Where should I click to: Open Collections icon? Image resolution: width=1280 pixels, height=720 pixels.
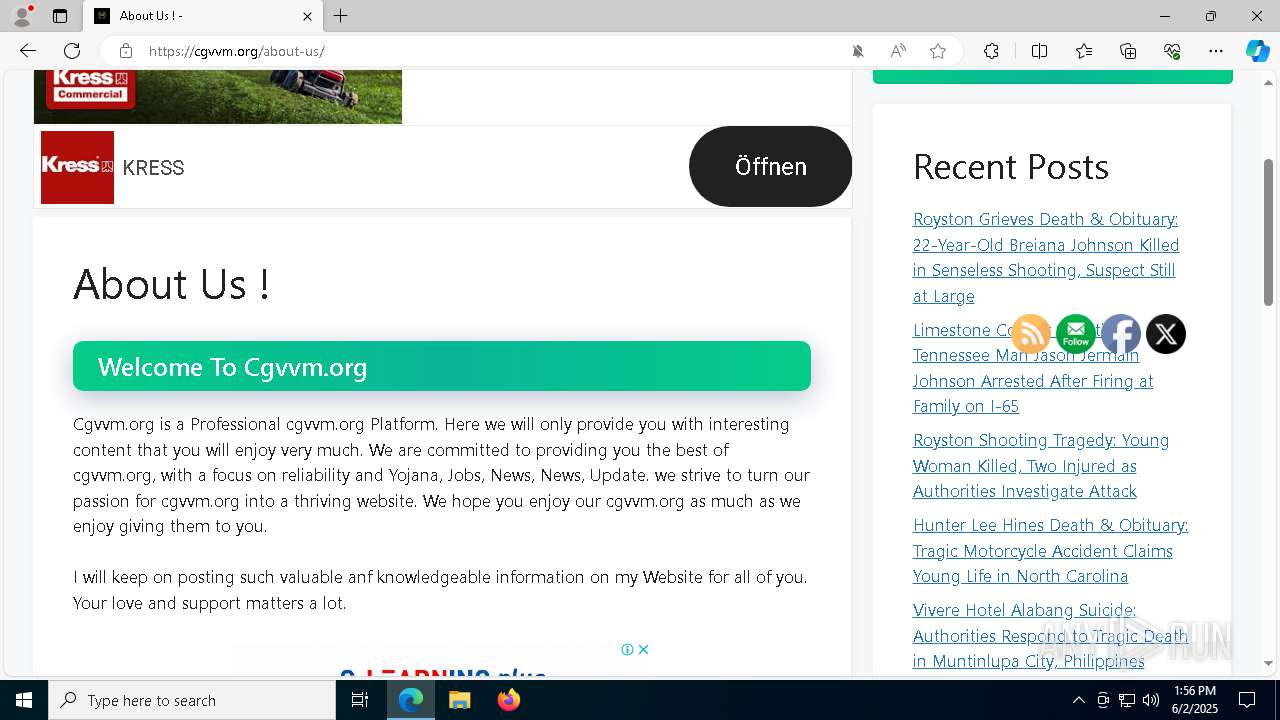click(1128, 51)
